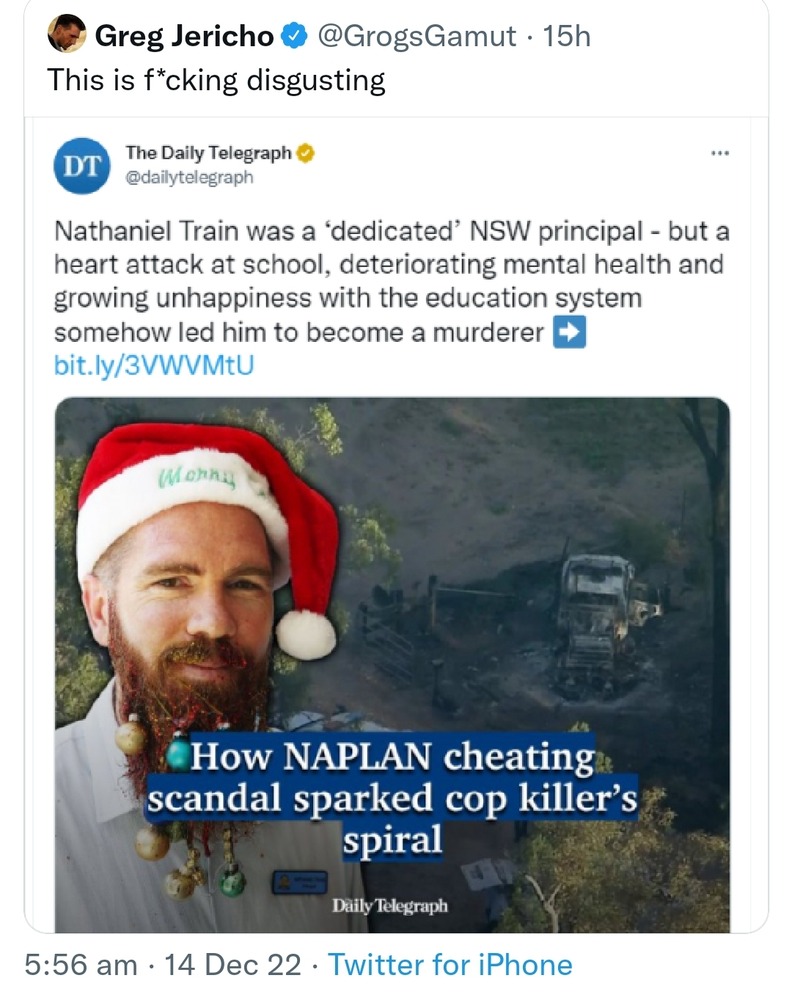Click the Daily Telegraph watermark on the image
The width and height of the screenshot is (792, 1000).
click(x=390, y=906)
